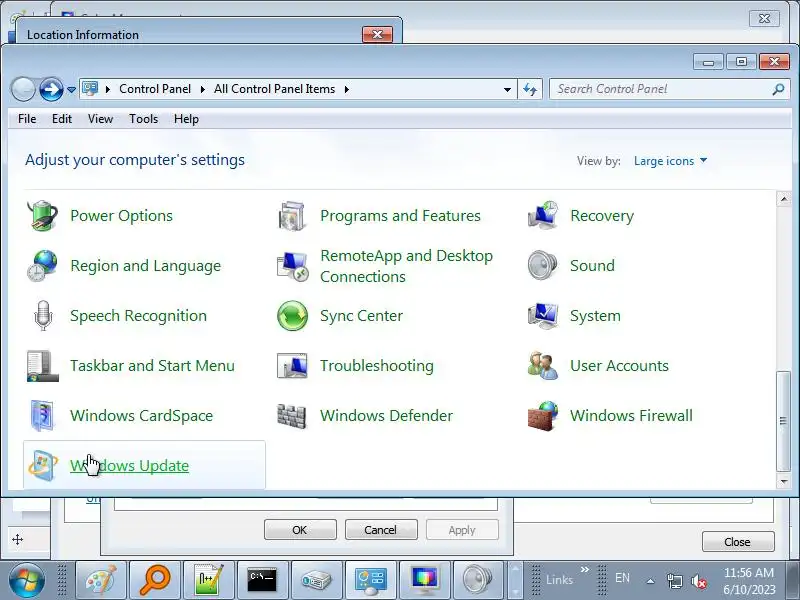The image size is (800, 600).
Task: Click the EN language indicator
Action: click(622, 578)
